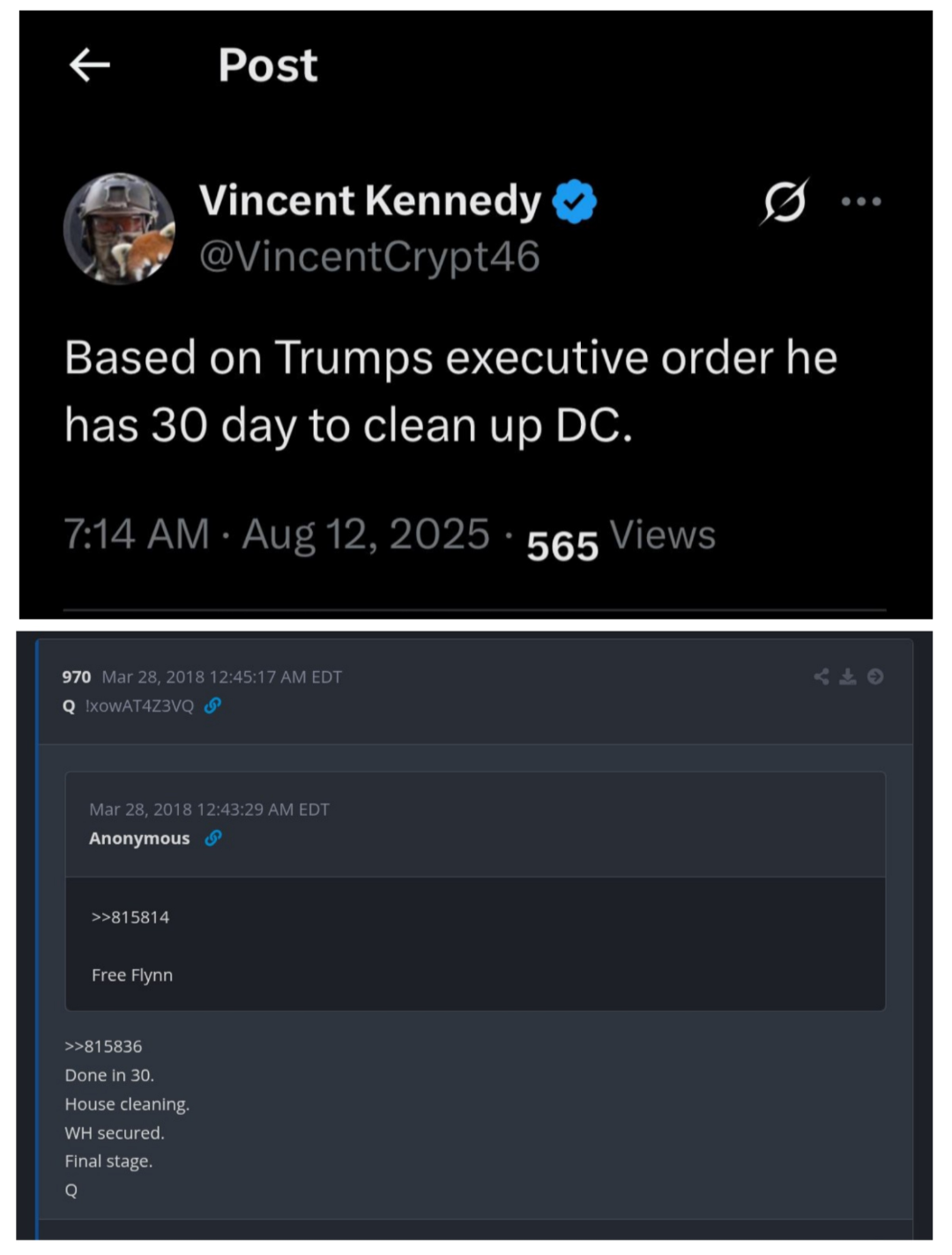
Task: Click the blue verified badge
Action: click(x=575, y=201)
